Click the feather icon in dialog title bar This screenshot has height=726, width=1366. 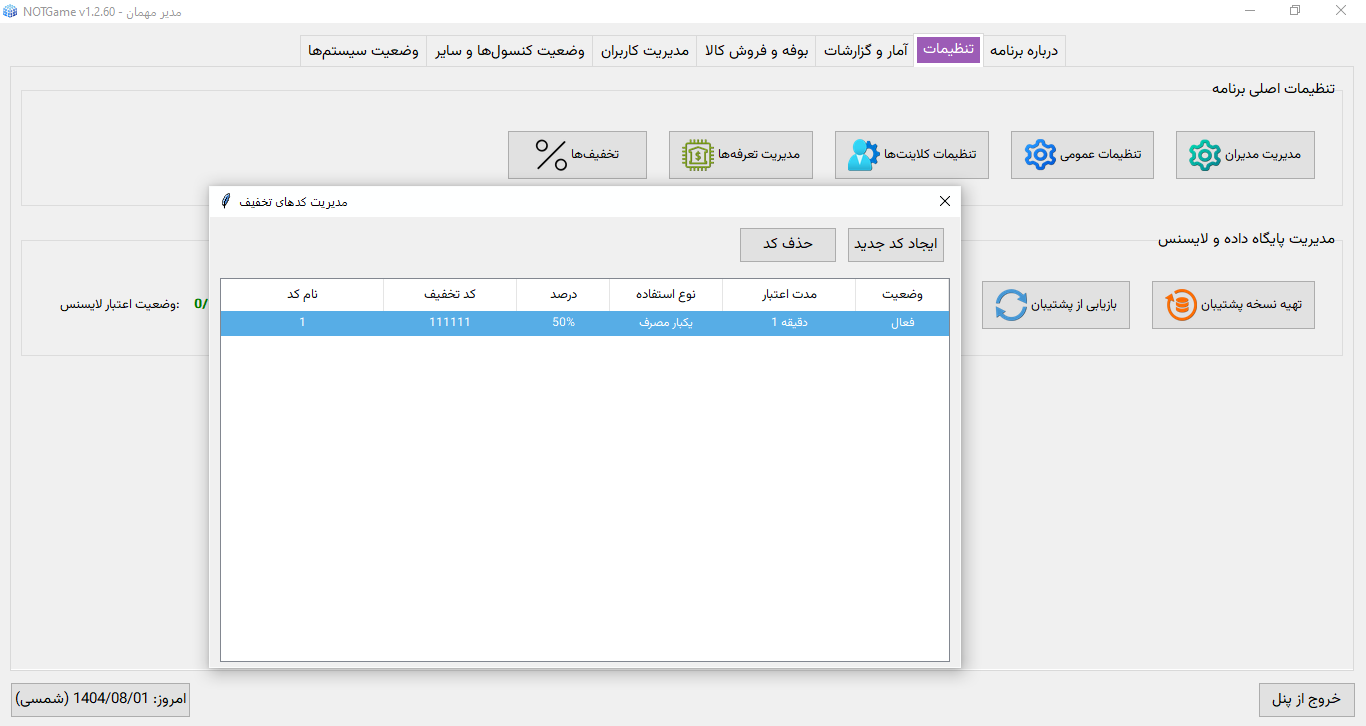(x=227, y=201)
